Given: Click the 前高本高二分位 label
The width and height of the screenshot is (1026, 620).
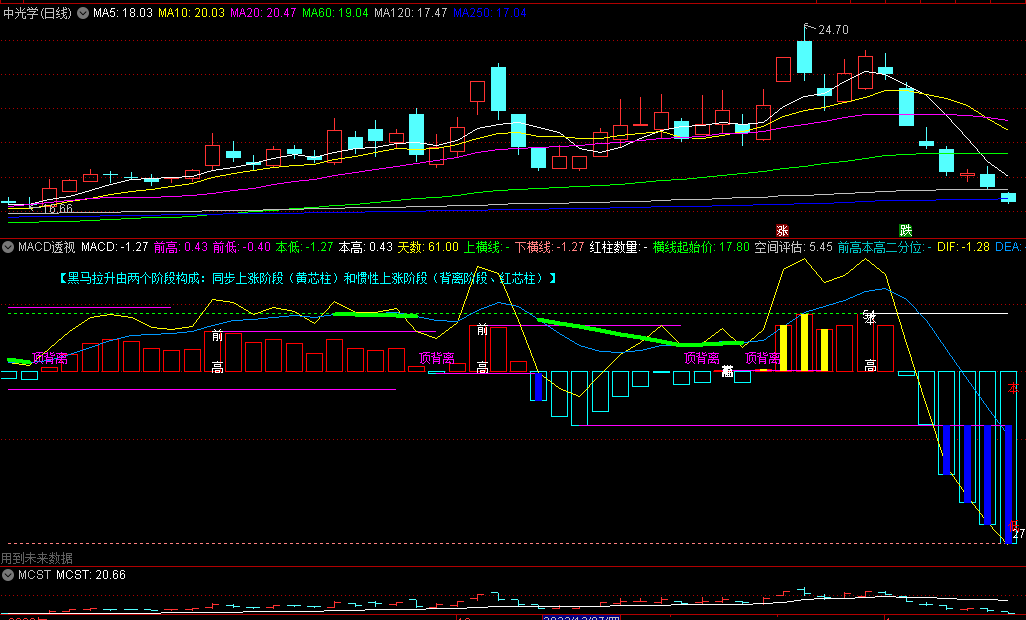Looking at the screenshot, I should 885,247.
